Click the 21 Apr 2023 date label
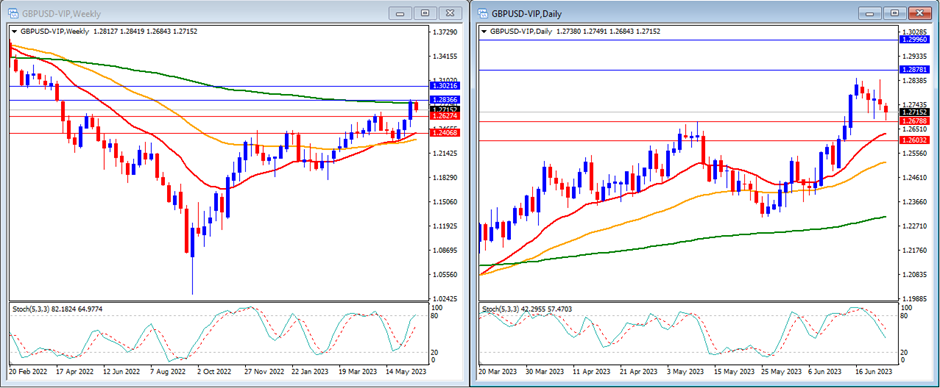The width and height of the screenshot is (940, 388). pos(640,372)
